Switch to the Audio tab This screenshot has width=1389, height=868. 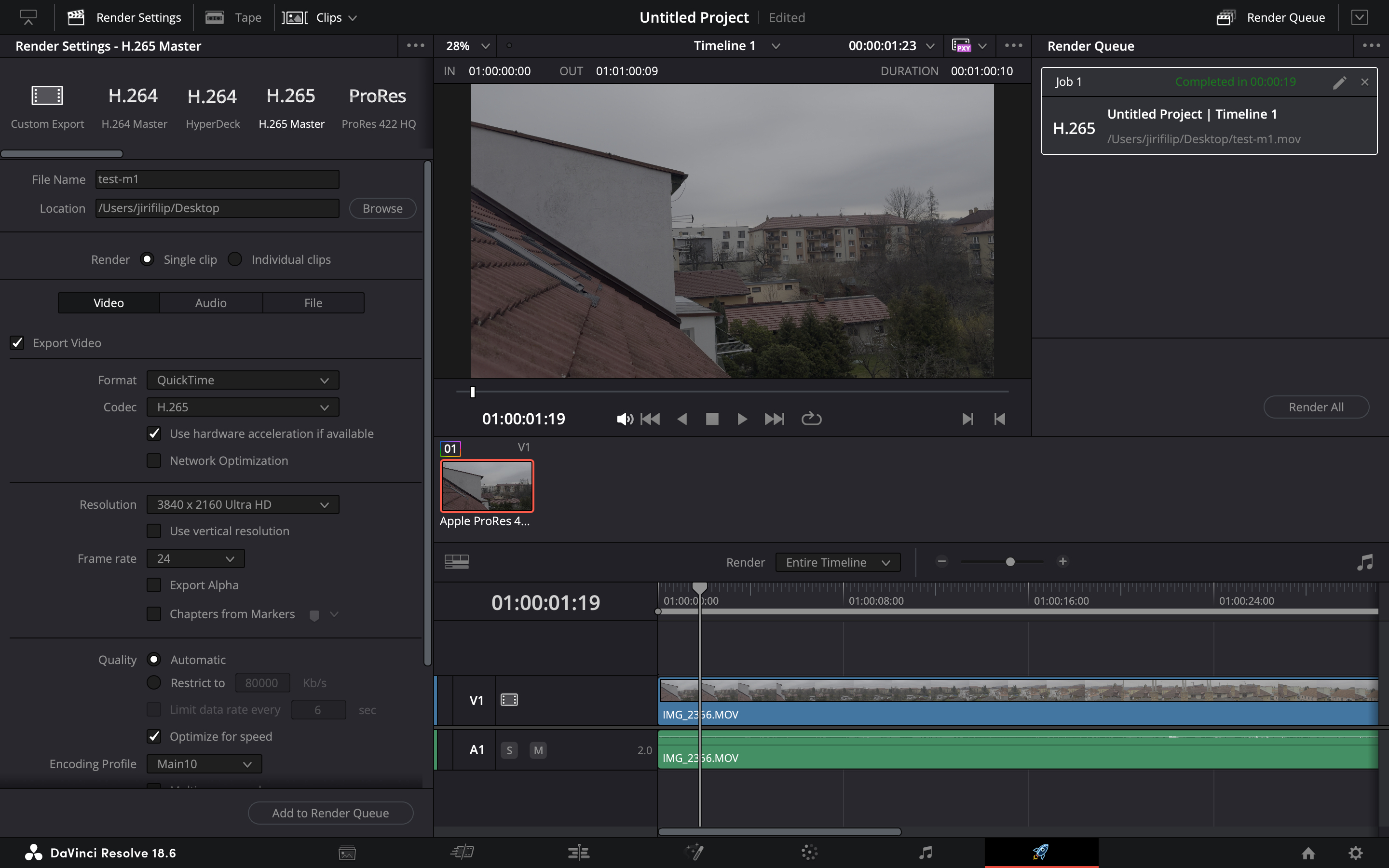pyautogui.click(x=211, y=303)
